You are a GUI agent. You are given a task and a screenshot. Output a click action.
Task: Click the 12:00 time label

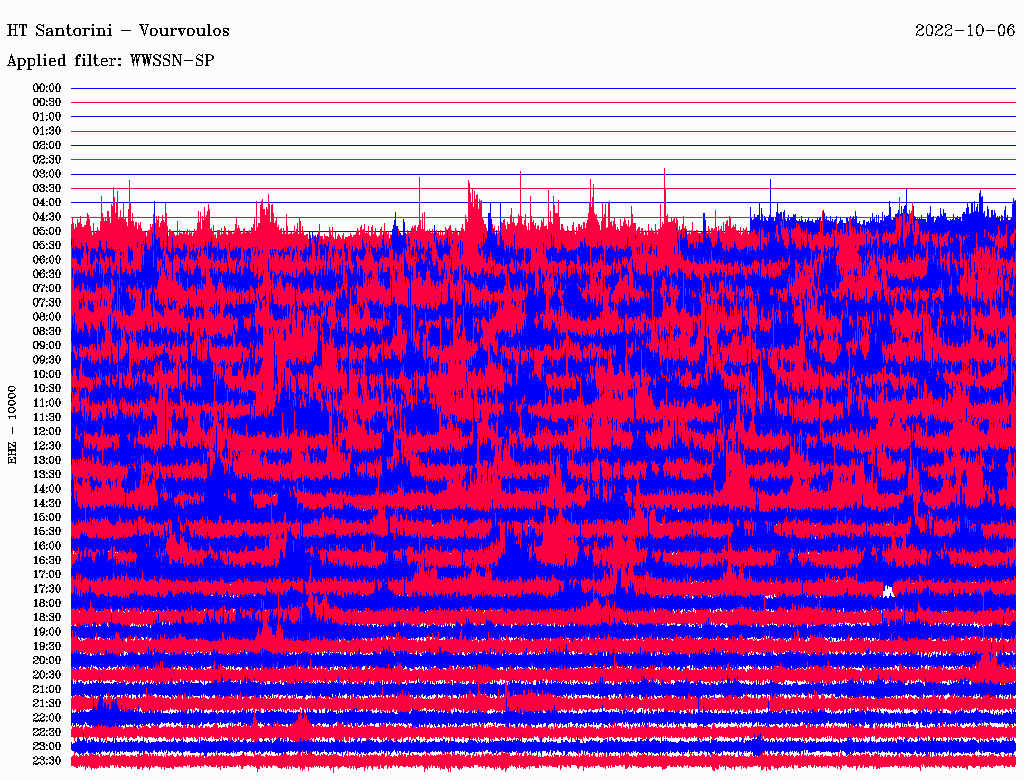47,431
